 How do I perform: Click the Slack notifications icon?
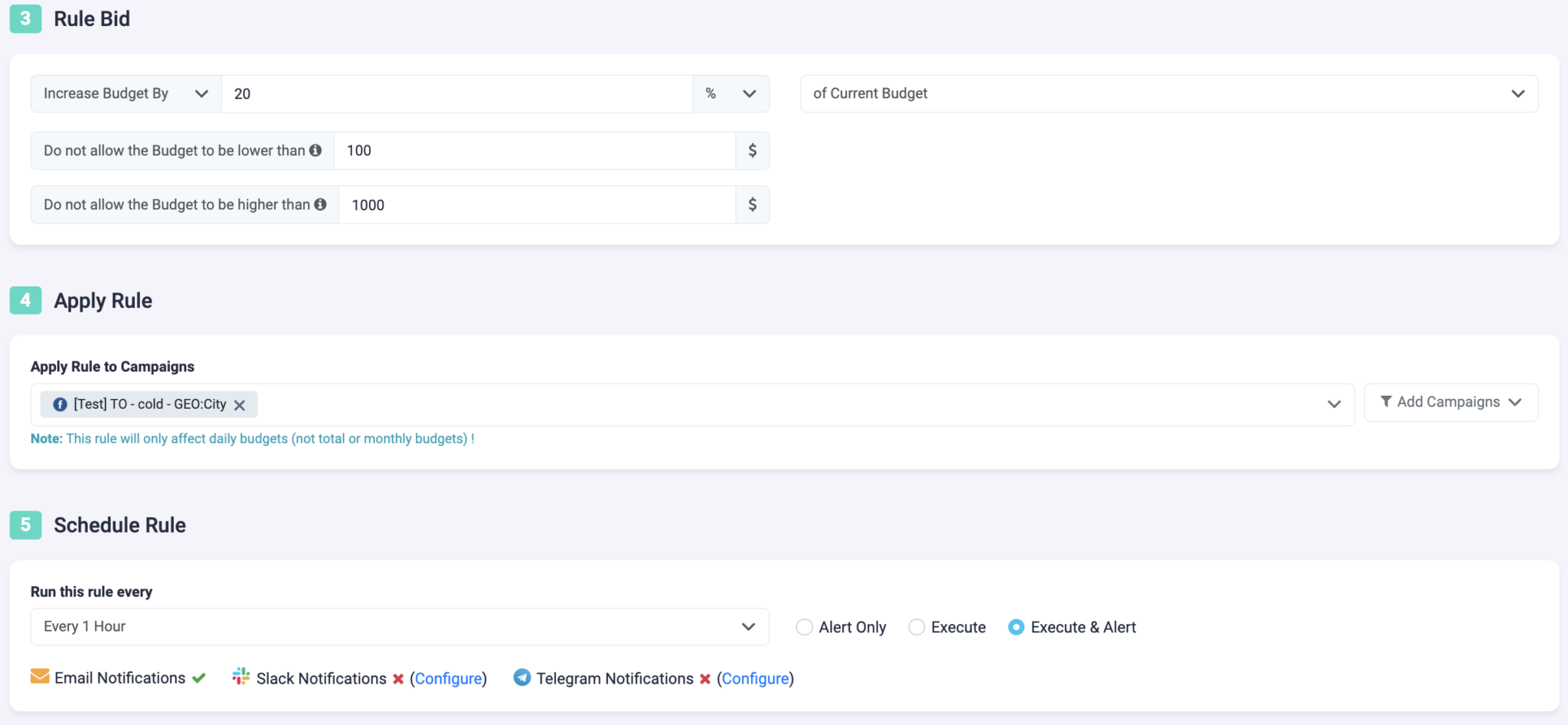pos(241,677)
